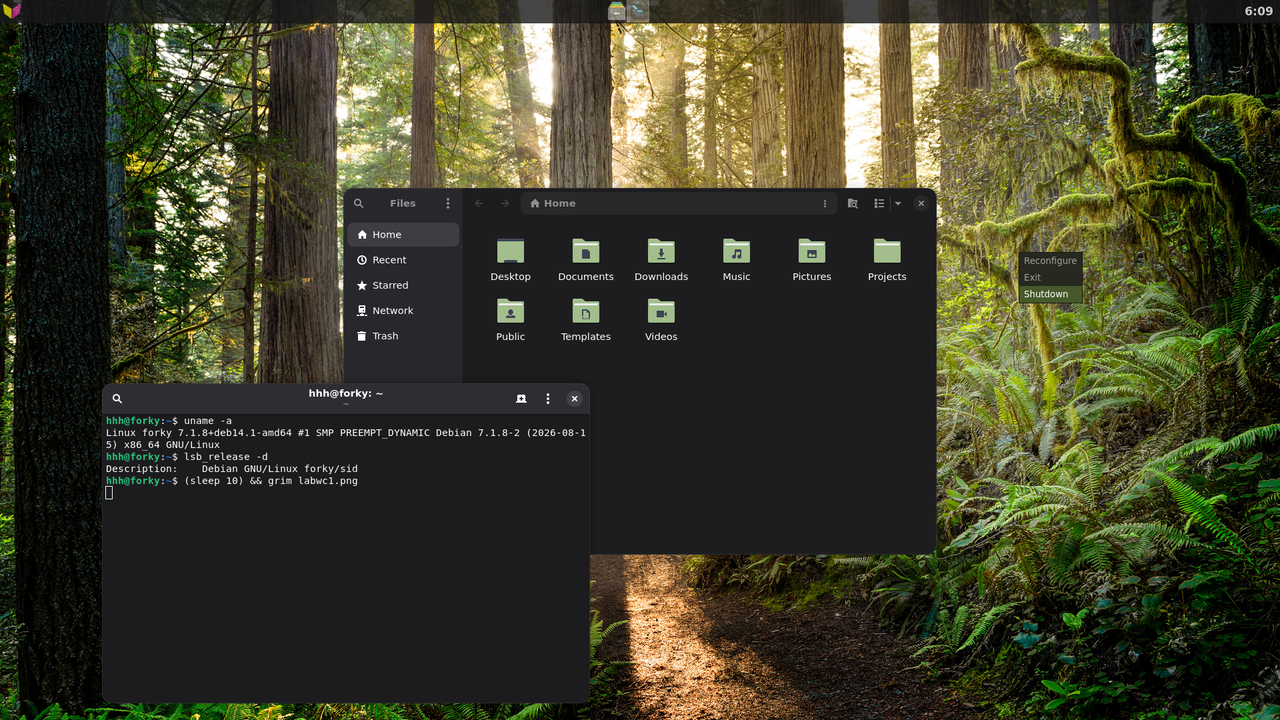The image size is (1280, 720).
Task: Select Recent in the Files sidebar
Action: 403,260
